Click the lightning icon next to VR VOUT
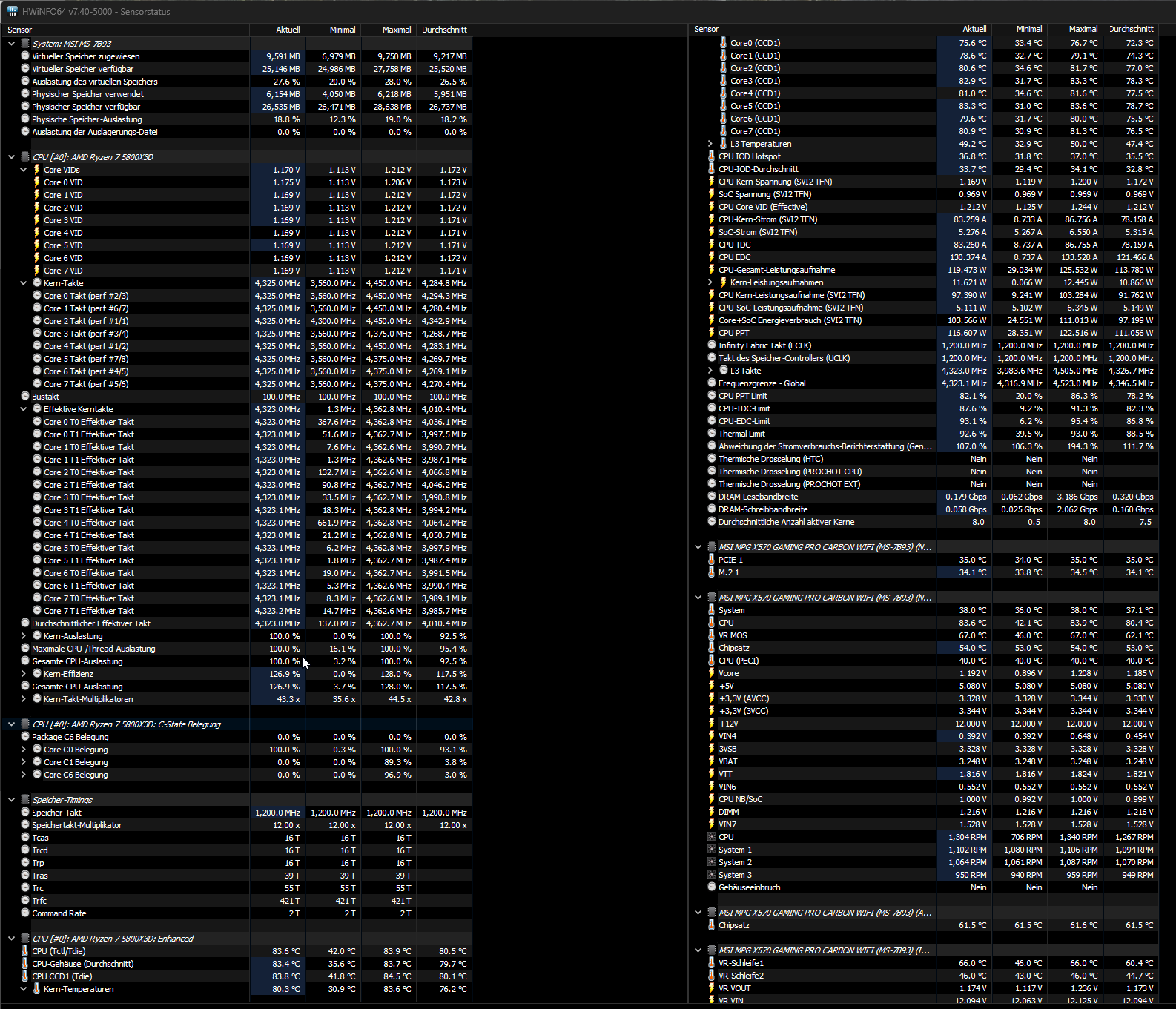Viewport: 1176px width, 1009px height. click(x=712, y=988)
